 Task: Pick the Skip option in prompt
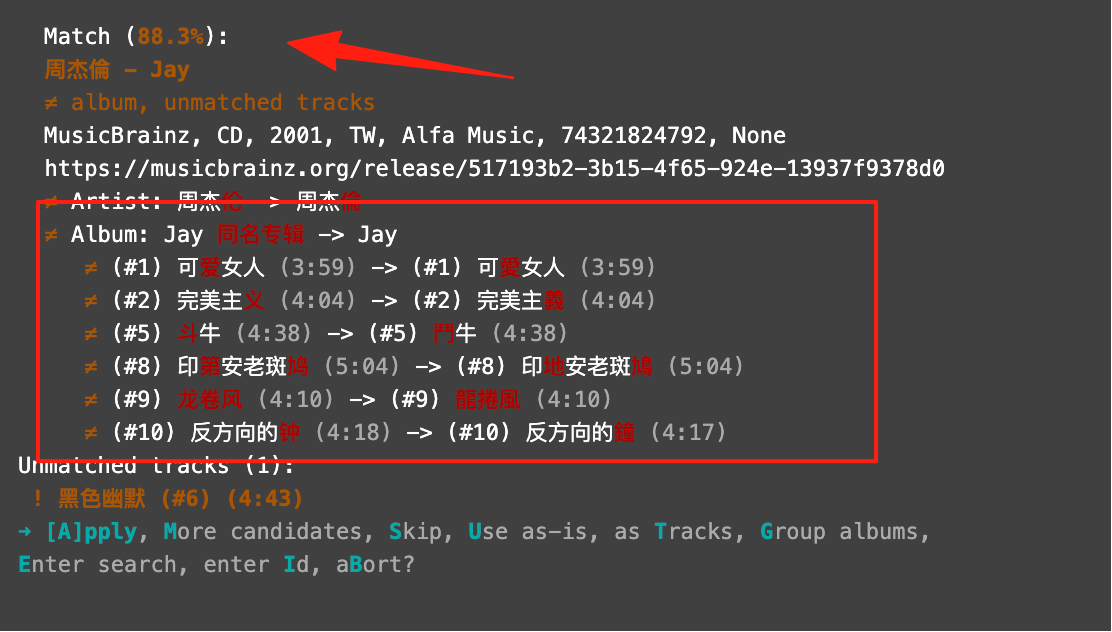pyautogui.click(x=415, y=531)
